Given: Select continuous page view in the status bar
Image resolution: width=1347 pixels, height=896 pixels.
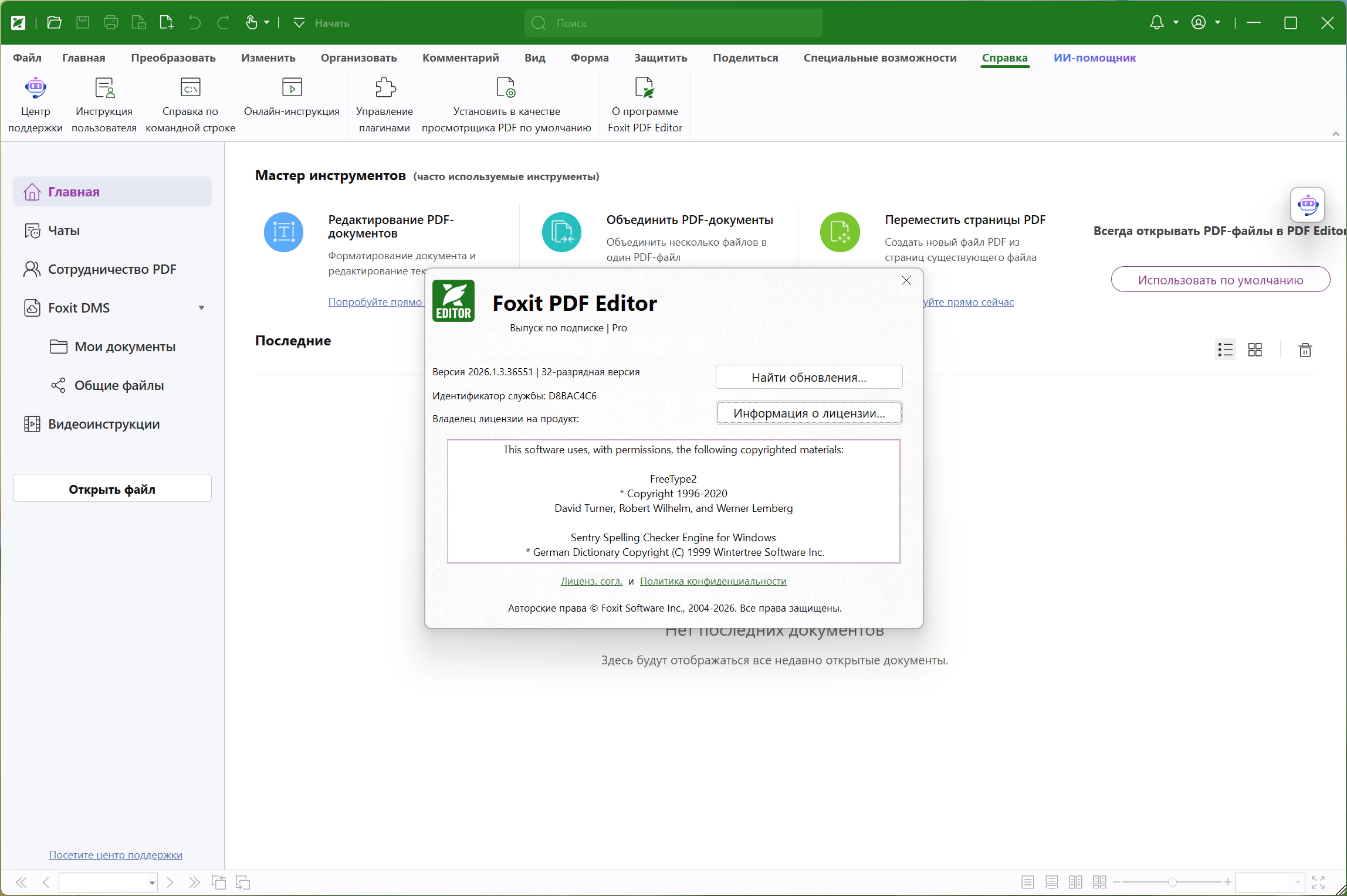Looking at the screenshot, I should coord(1051,883).
